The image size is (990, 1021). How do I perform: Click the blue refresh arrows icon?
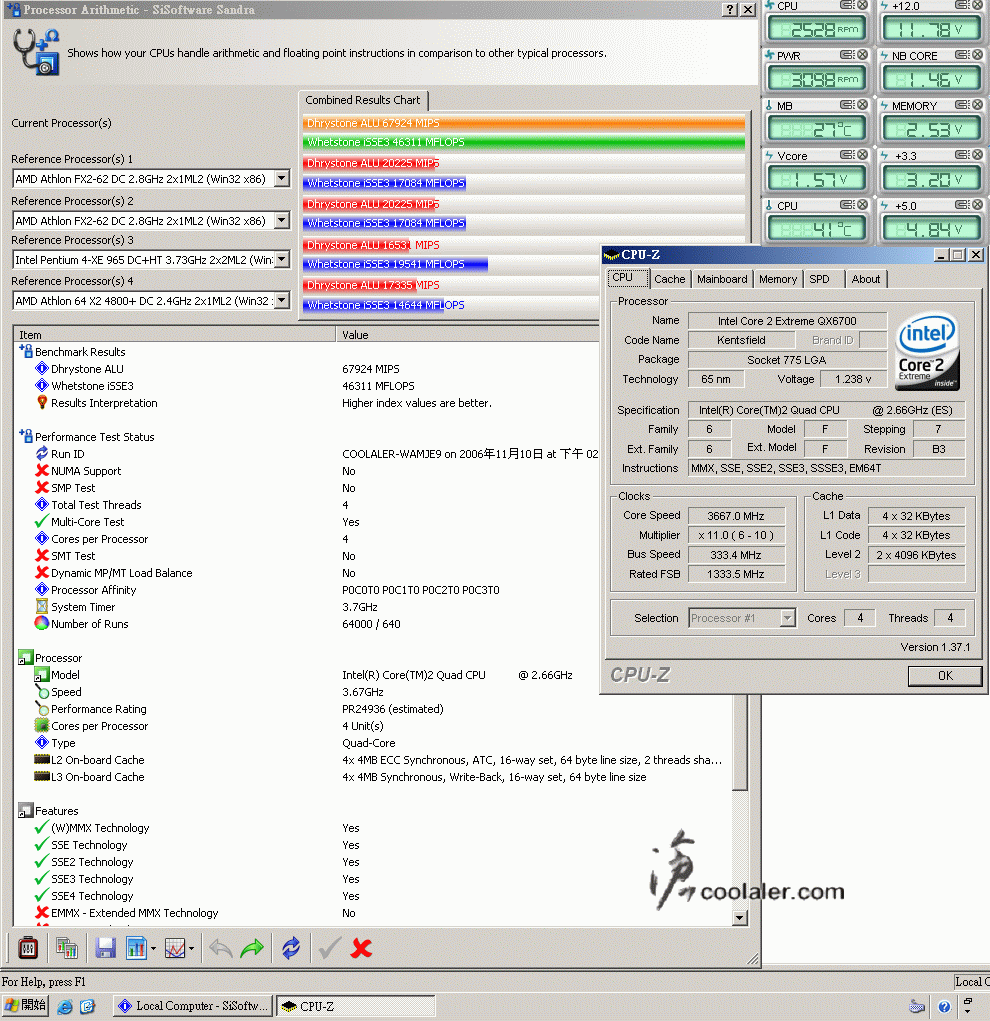(x=291, y=948)
